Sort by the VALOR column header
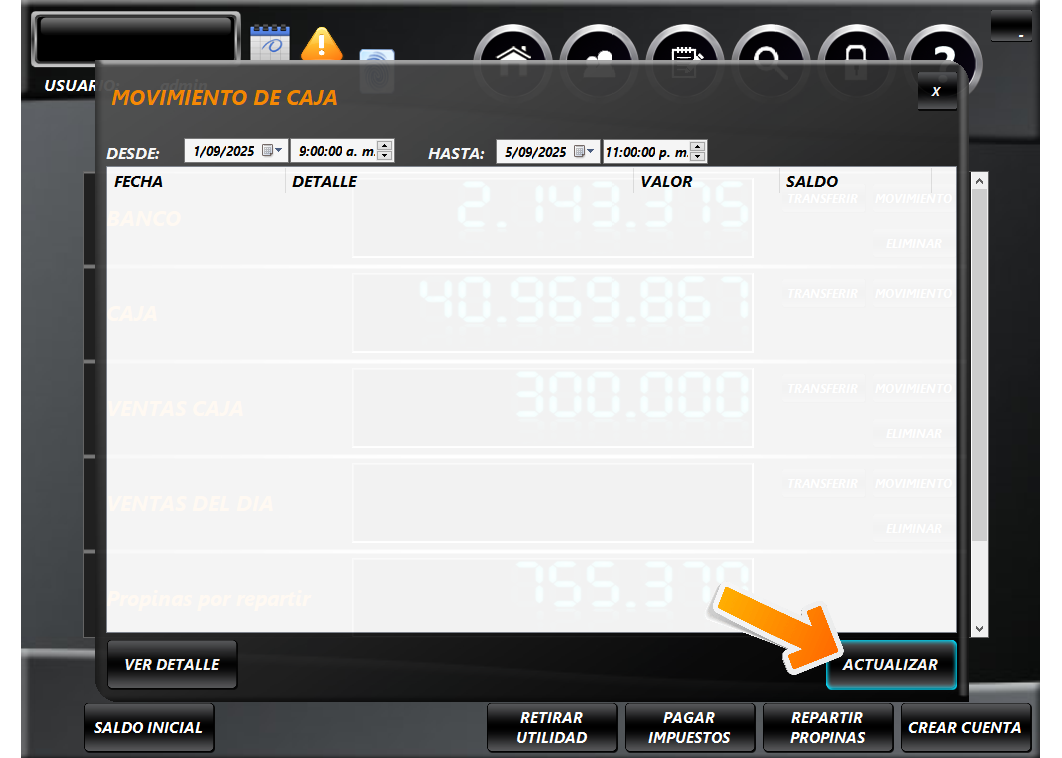Image resolution: width=1062 pixels, height=758 pixels. (666, 182)
